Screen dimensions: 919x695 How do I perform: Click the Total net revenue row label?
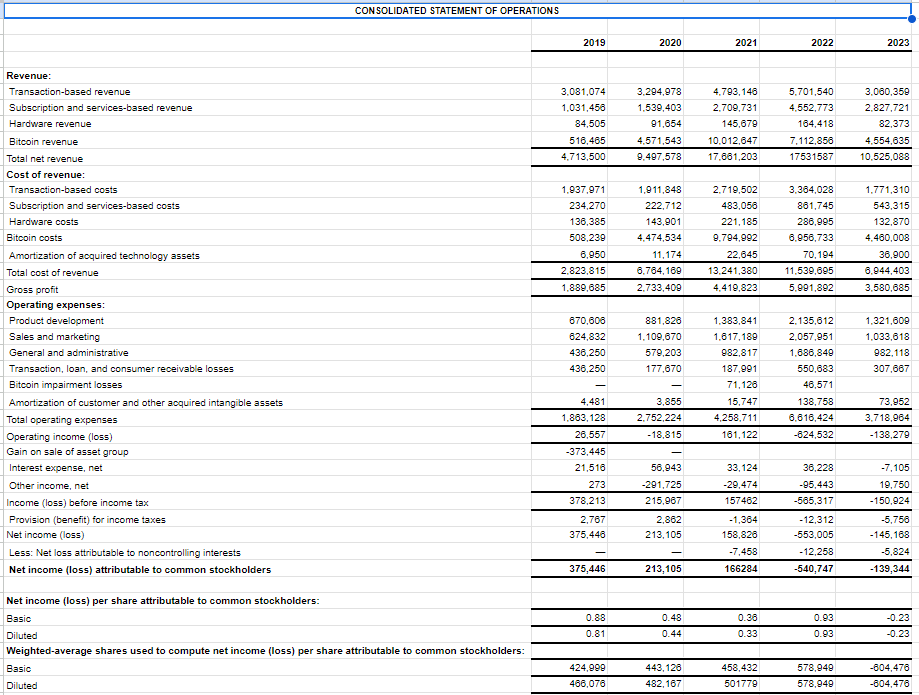[44, 157]
